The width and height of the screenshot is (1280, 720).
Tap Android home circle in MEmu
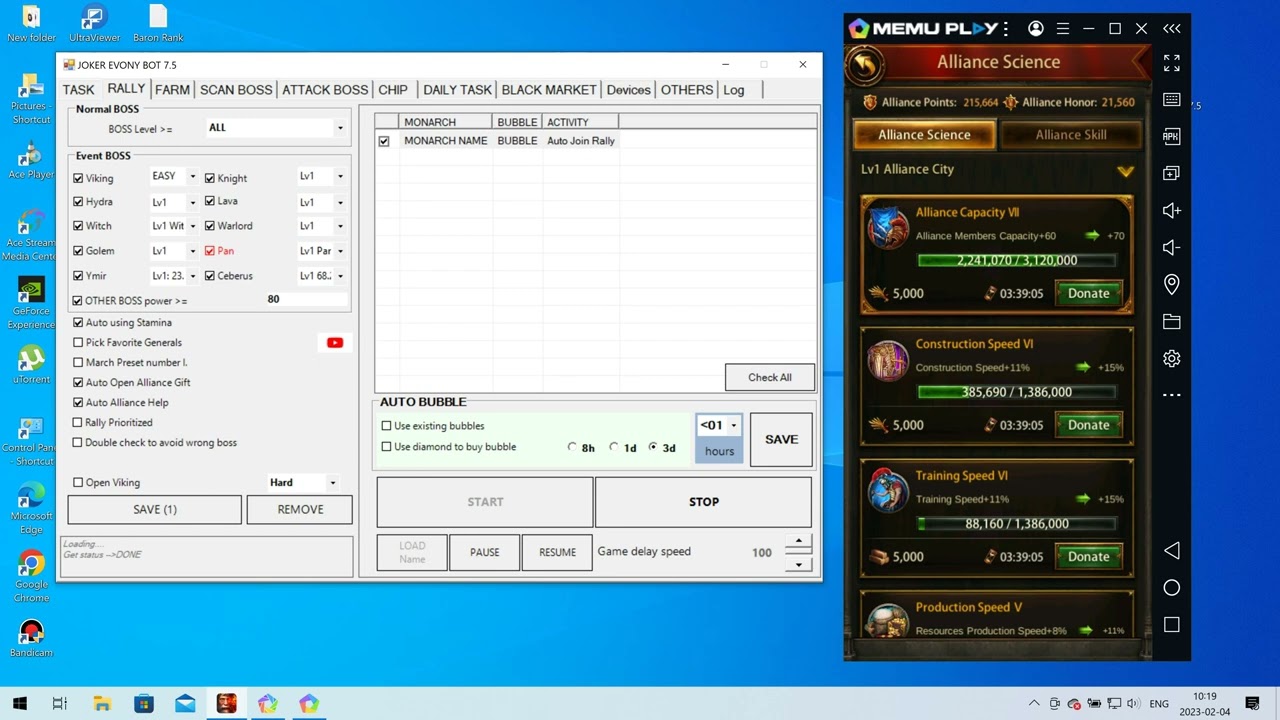click(x=1172, y=588)
